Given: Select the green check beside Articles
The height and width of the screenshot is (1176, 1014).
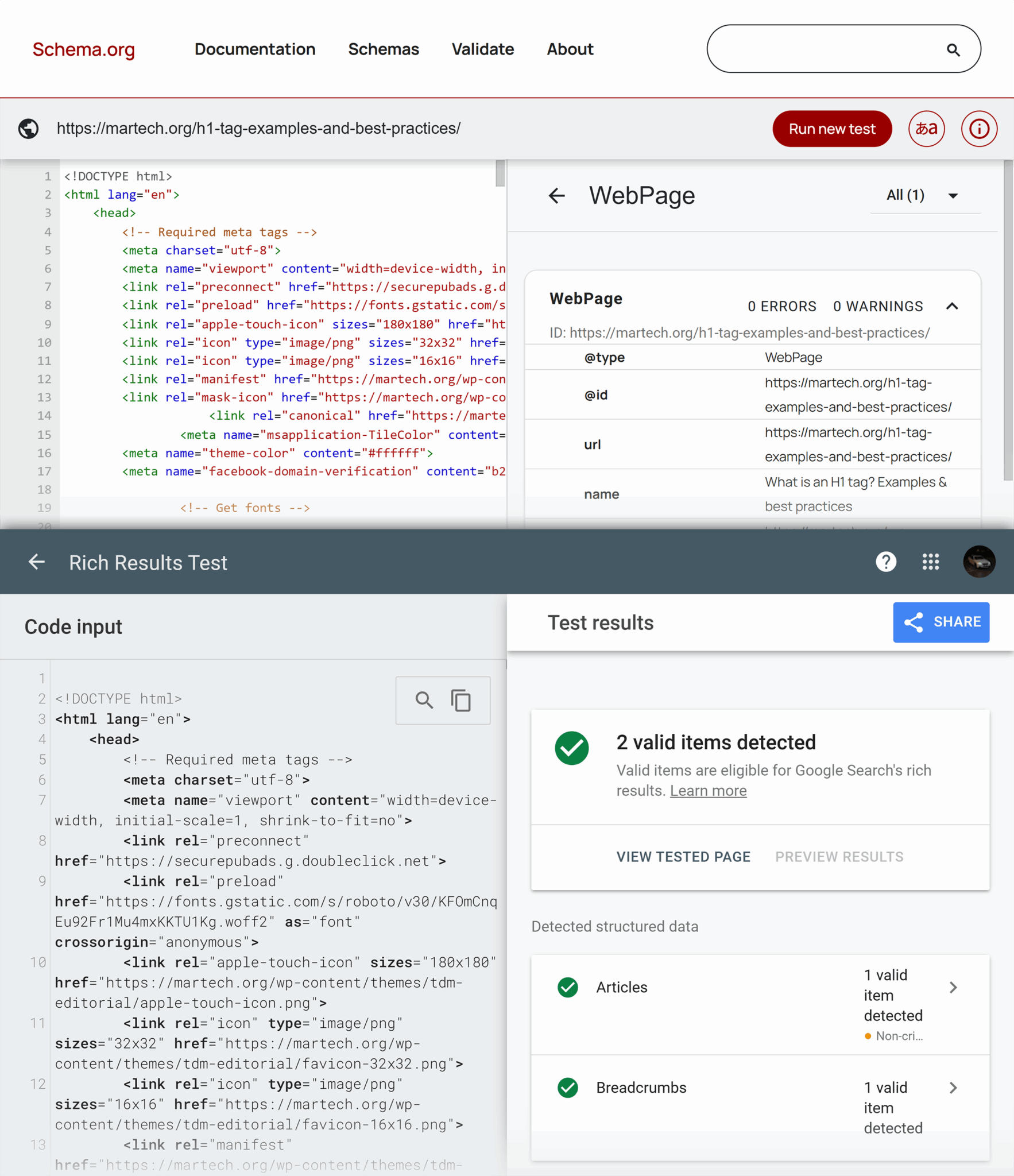Looking at the screenshot, I should (x=568, y=987).
